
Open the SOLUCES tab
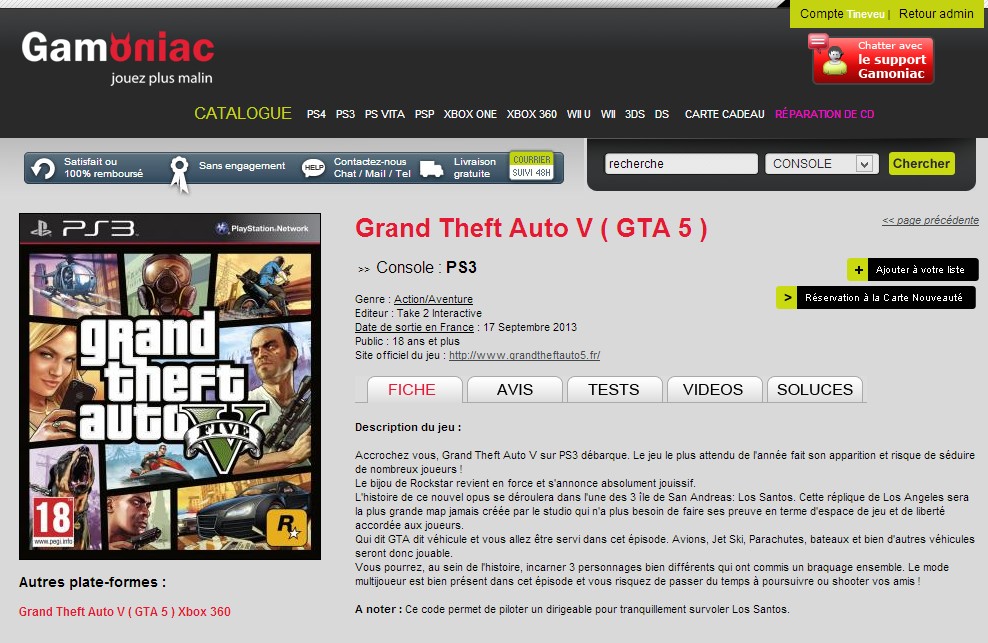[x=815, y=390]
